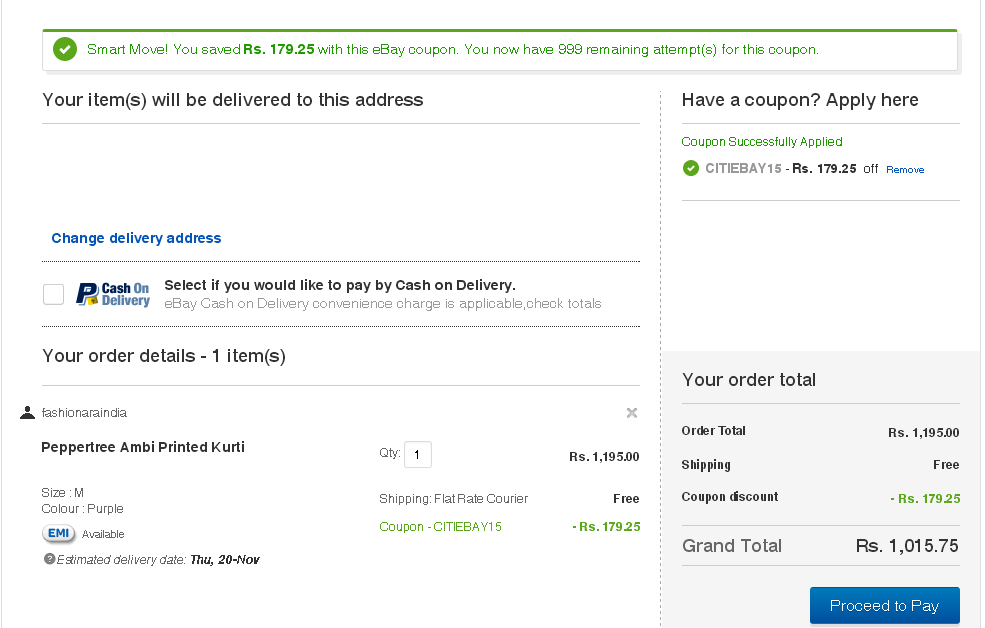Remove item using the gray X icon
The width and height of the screenshot is (985, 628).
click(x=632, y=413)
